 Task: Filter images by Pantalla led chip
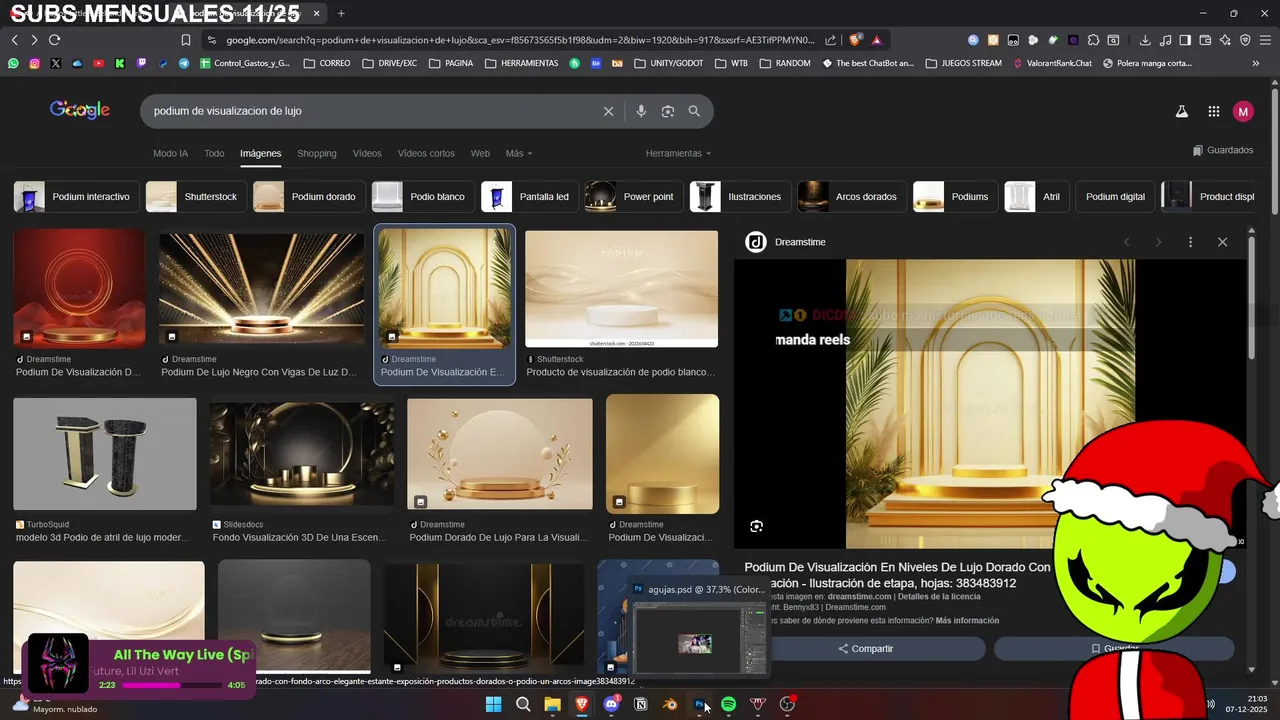(529, 197)
